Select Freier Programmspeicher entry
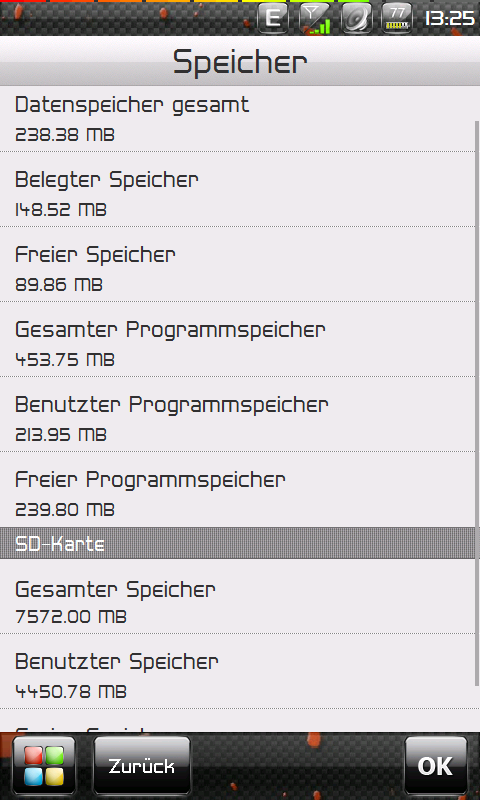Viewport: 480px width, 800px height. (x=237, y=489)
